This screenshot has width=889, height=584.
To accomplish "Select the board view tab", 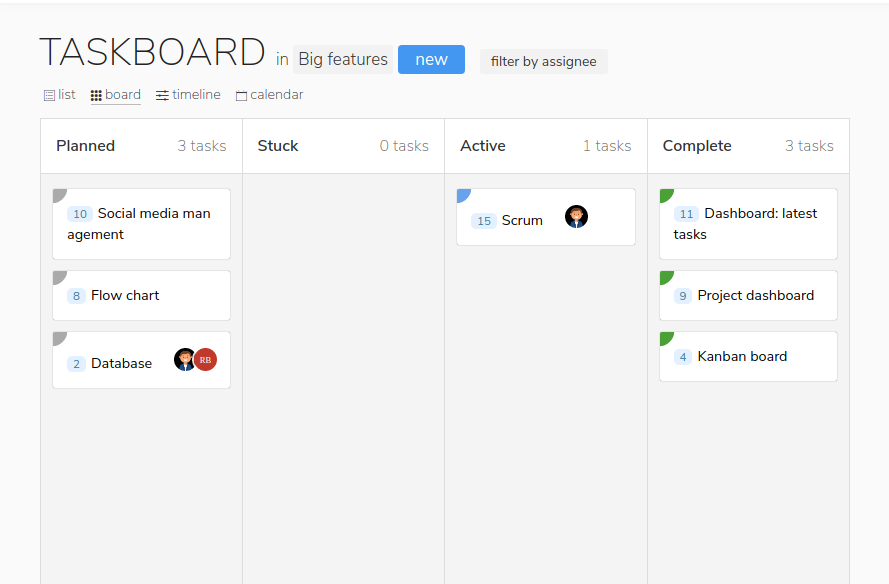I will pyautogui.click(x=116, y=95).
